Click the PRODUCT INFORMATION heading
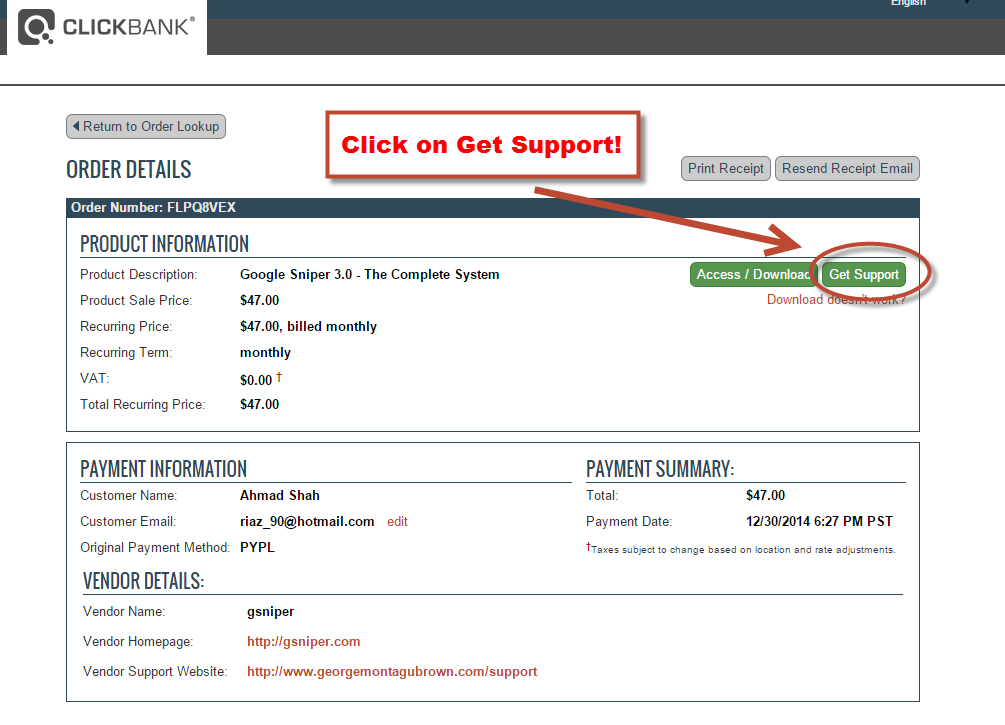Screen dimensions: 1005x725 pos(165,244)
